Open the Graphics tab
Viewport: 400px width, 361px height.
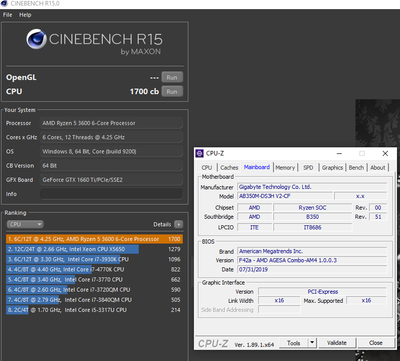tap(332, 168)
